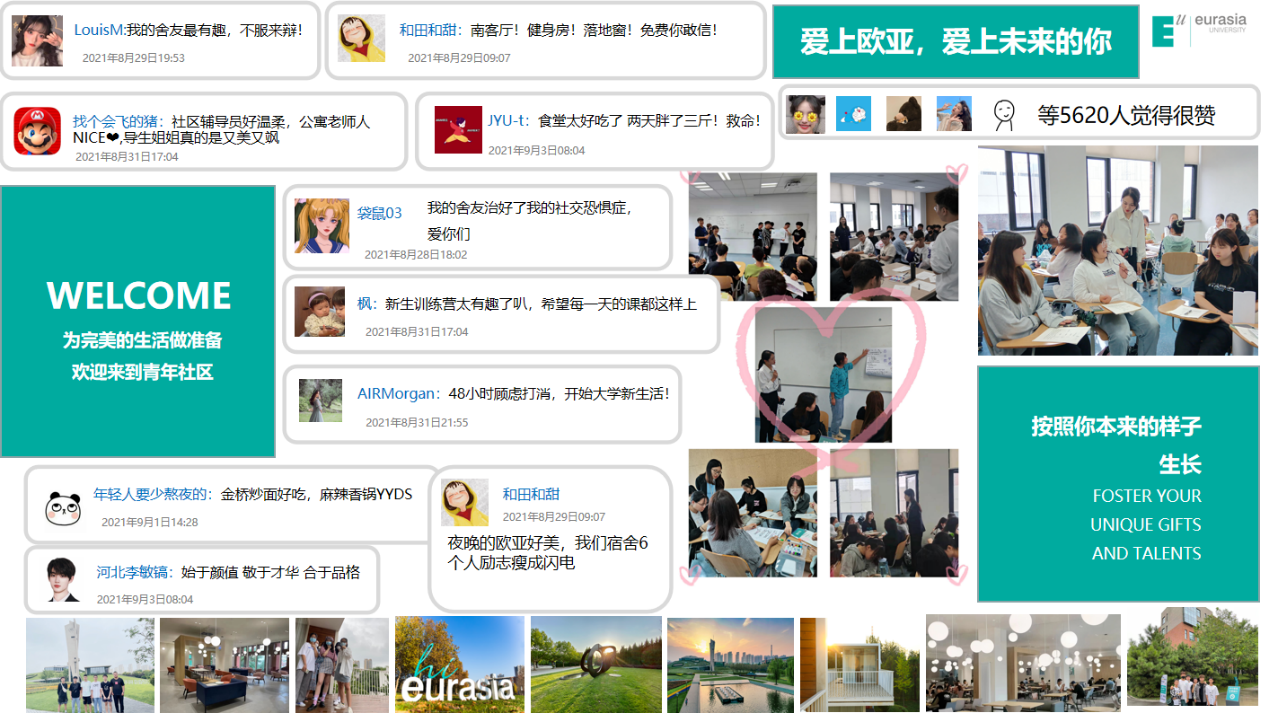Click the JYU-t username
Image resolution: width=1269 pixels, height=713 pixels.
click(507, 121)
